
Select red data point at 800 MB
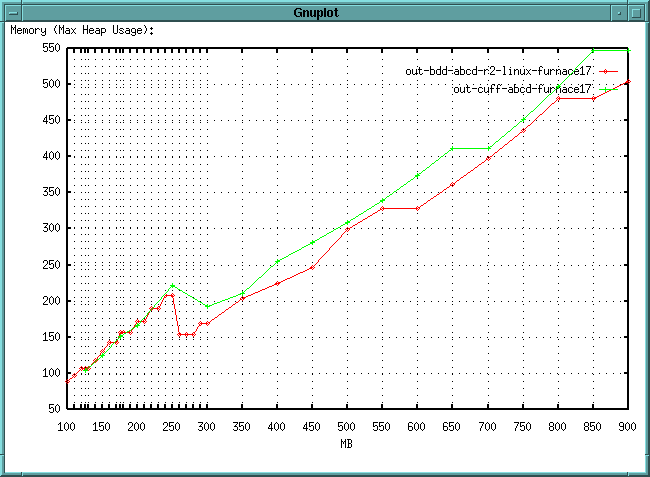(x=557, y=98)
